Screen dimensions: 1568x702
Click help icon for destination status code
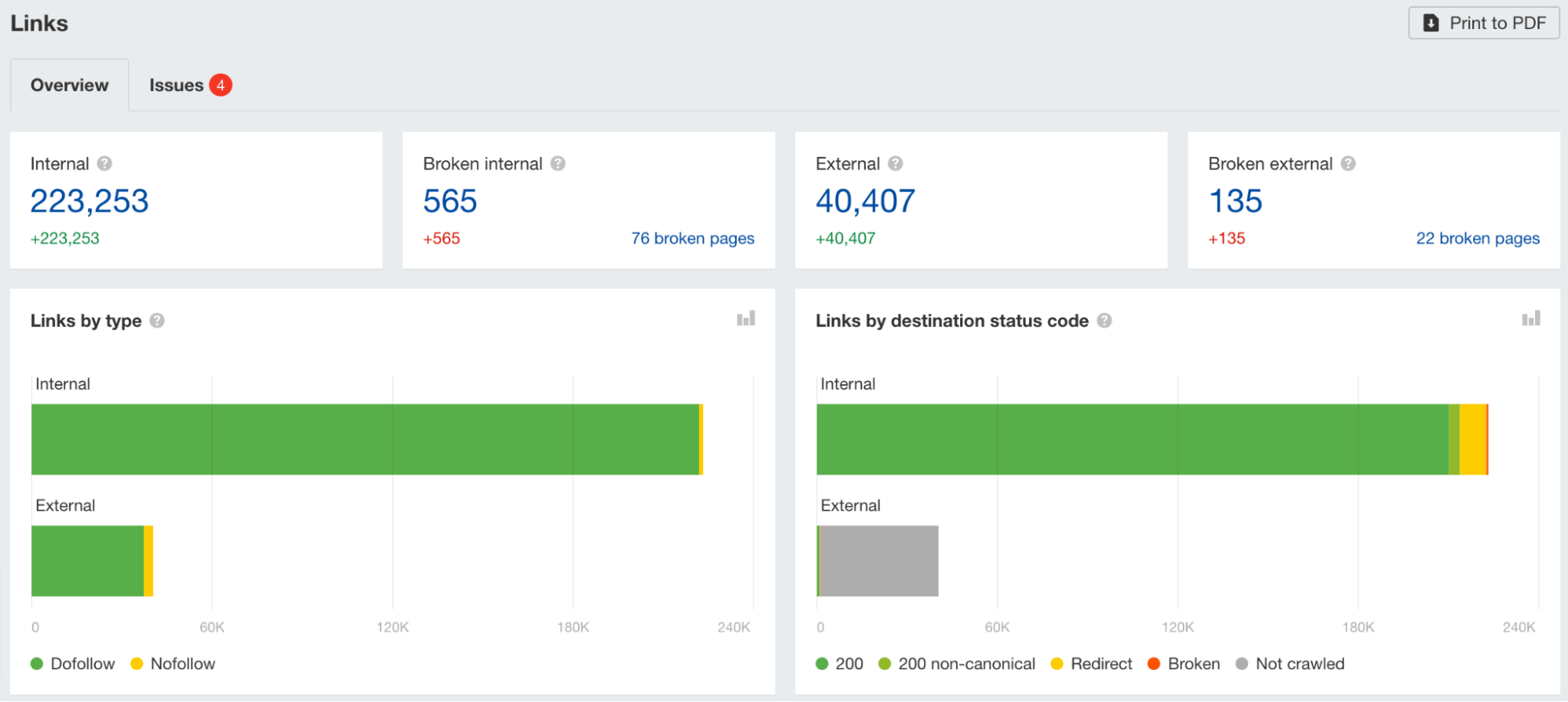coord(1104,321)
